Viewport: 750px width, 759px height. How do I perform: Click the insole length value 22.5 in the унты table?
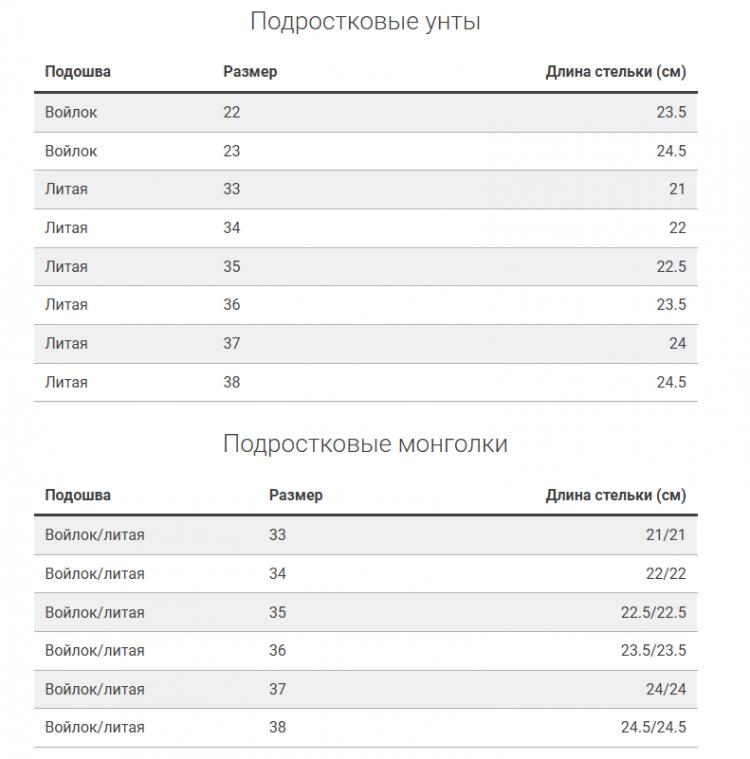671,266
